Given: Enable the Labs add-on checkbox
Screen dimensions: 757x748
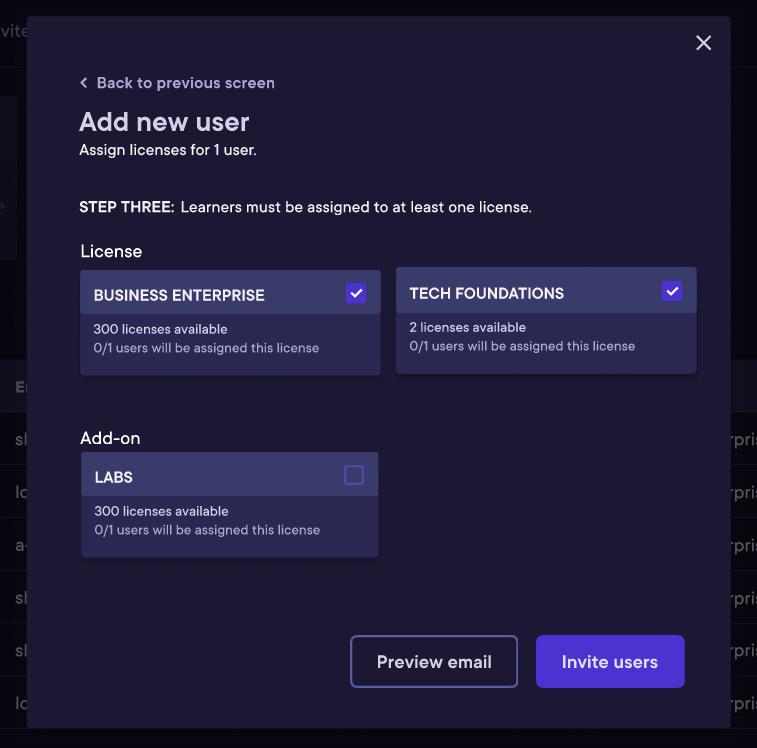Looking at the screenshot, I should coord(354,475).
